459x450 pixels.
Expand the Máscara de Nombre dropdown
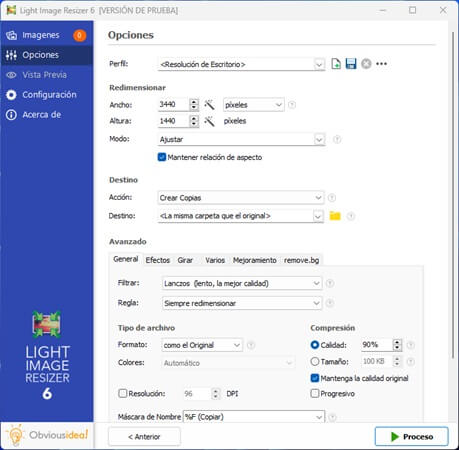pyautogui.click(x=319, y=417)
